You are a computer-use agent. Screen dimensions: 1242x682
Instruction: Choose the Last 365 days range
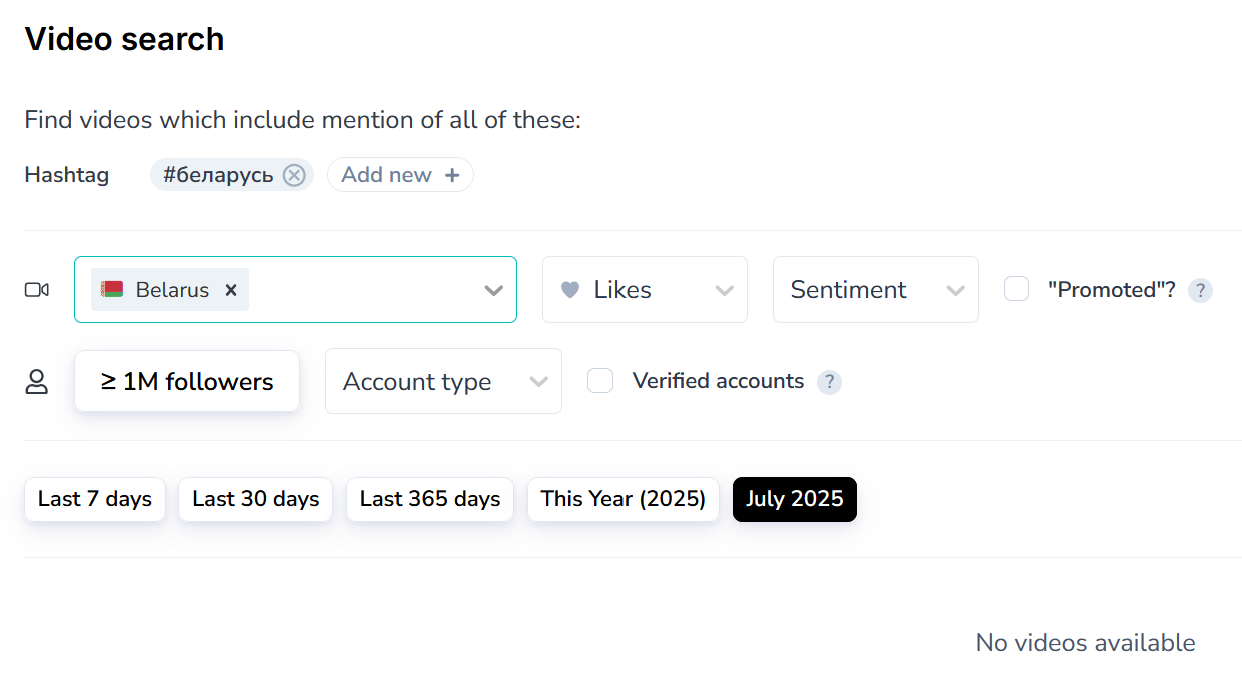pyautogui.click(x=430, y=499)
